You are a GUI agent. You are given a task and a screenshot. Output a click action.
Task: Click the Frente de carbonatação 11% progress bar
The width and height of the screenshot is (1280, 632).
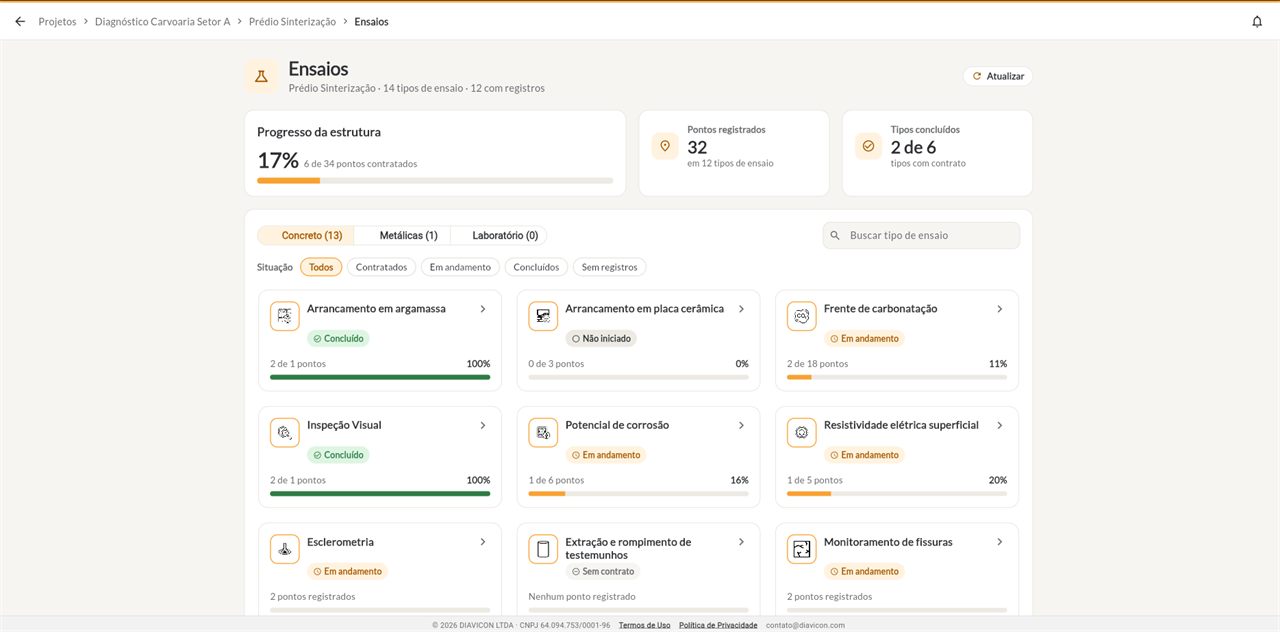coord(897,377)
